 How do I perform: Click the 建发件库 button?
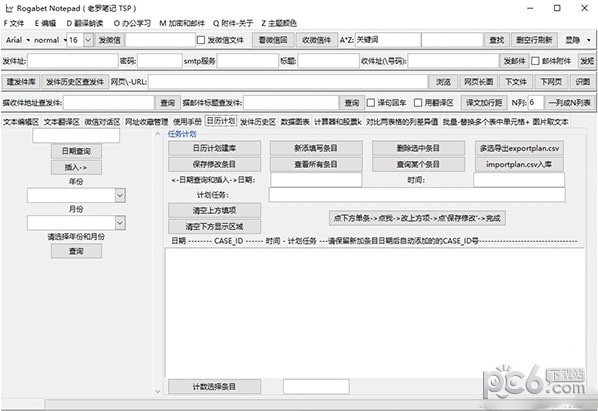pos(21,82)
